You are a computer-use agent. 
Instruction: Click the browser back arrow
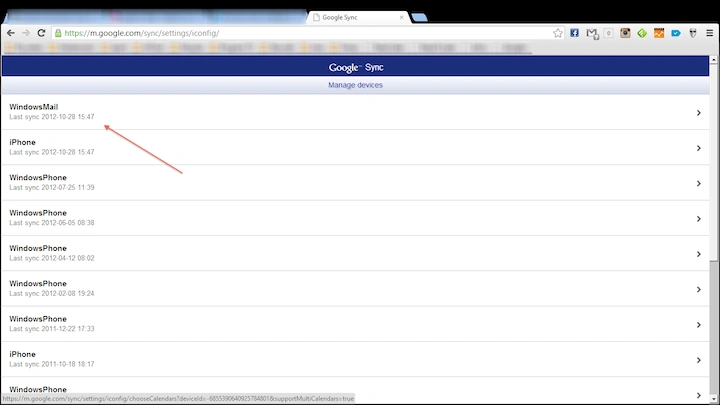tap(11, 33)
